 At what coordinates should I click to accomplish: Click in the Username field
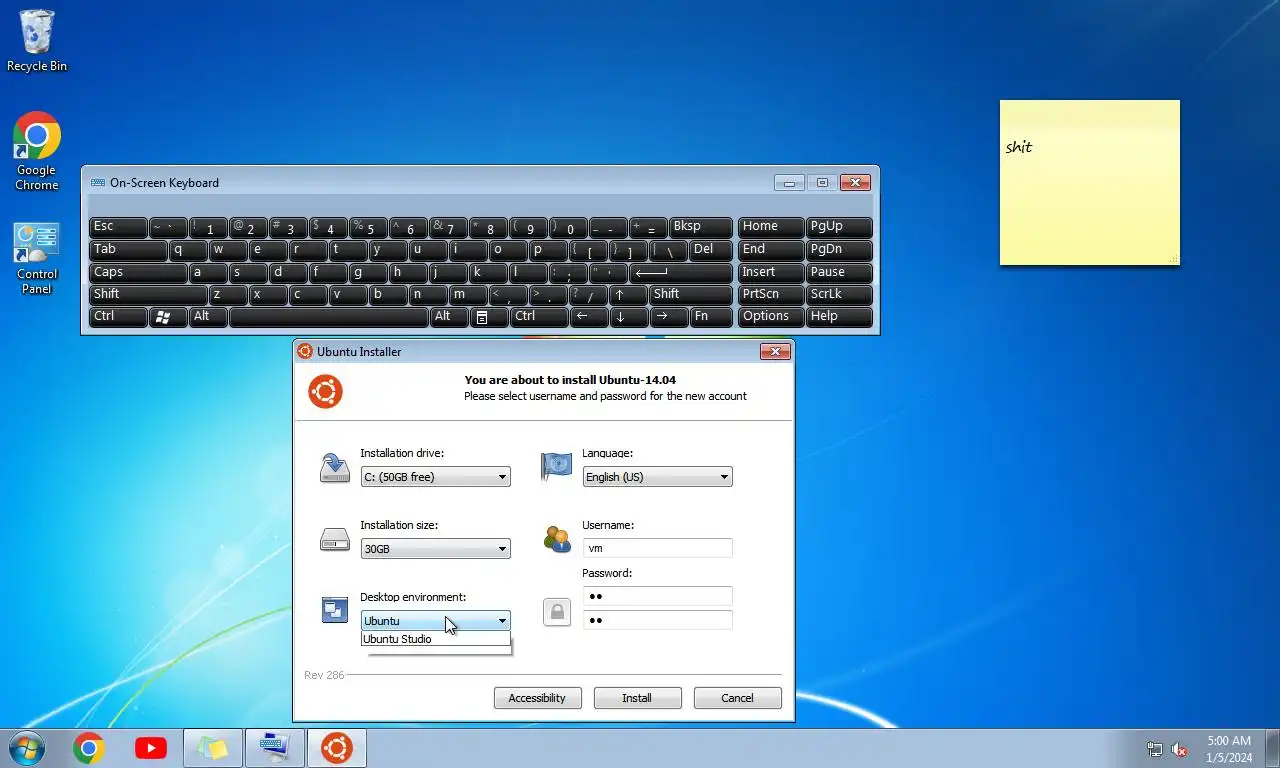[657, 548]
